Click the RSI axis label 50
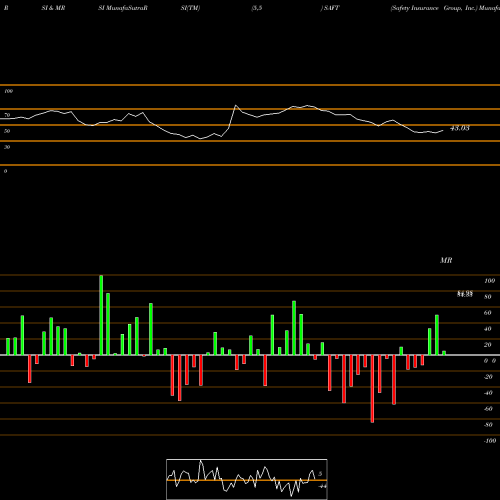This screenshot has width=500, height=500. click(7, 131)
